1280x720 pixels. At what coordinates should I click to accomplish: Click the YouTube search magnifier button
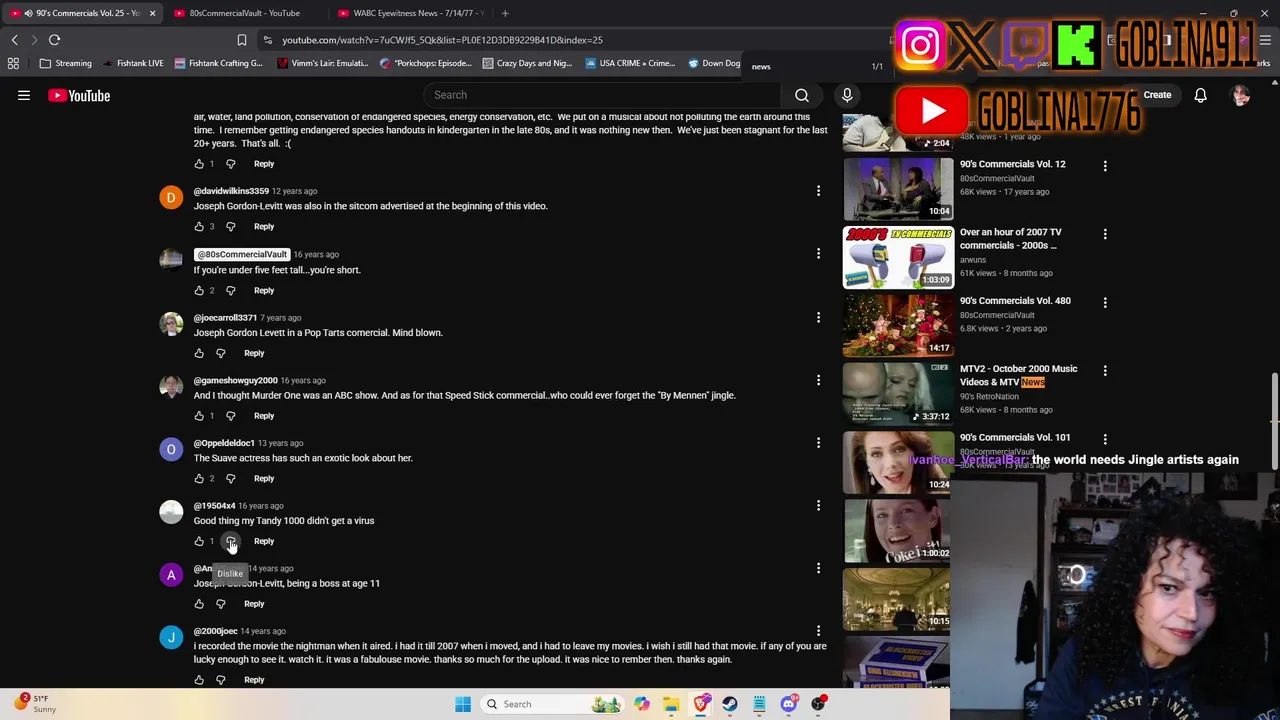802,95
